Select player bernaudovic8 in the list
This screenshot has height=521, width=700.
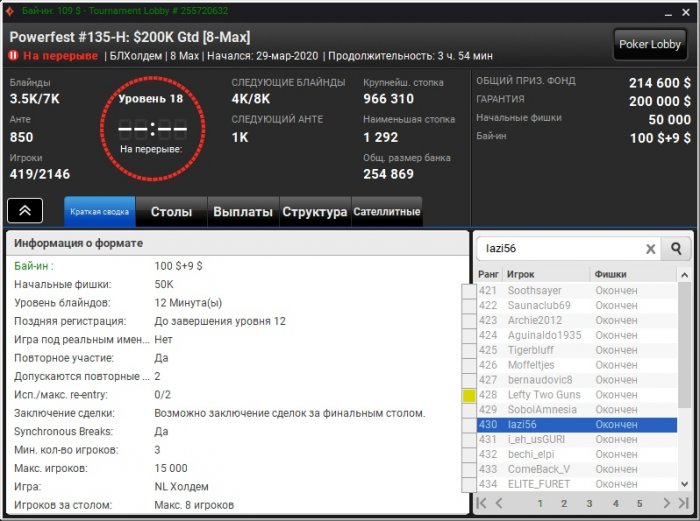(x=577, y=380)
